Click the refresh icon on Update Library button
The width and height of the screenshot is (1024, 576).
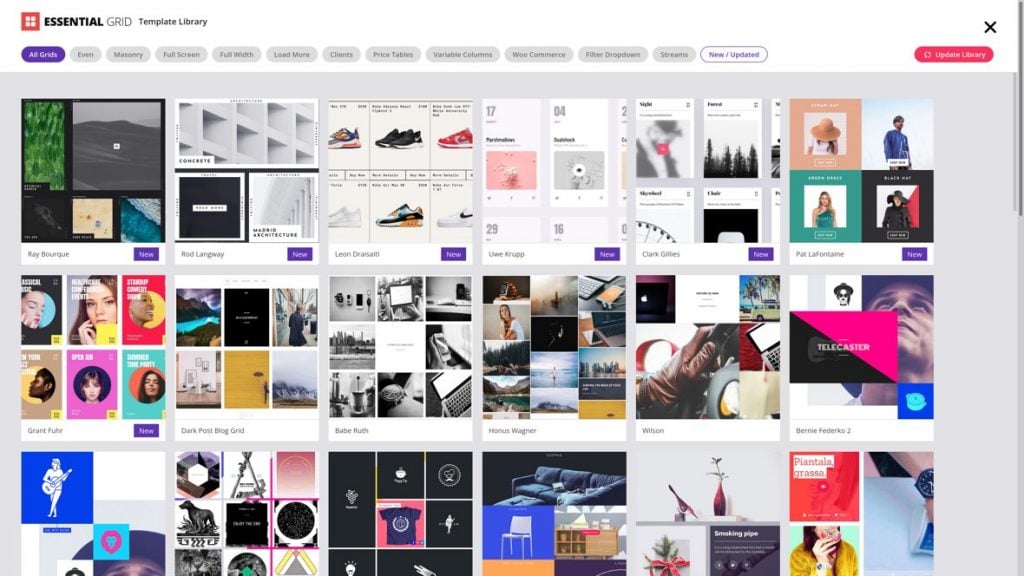coord(930,54)
